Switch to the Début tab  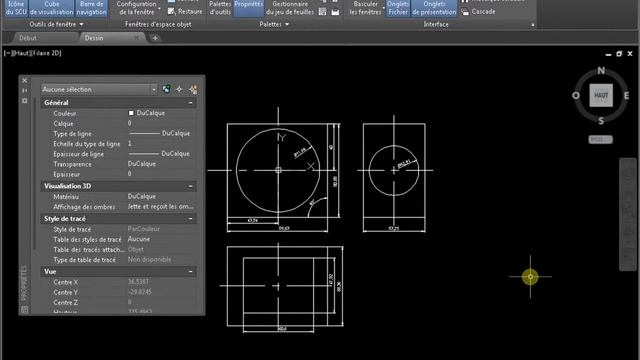click(x=28, y=38)
